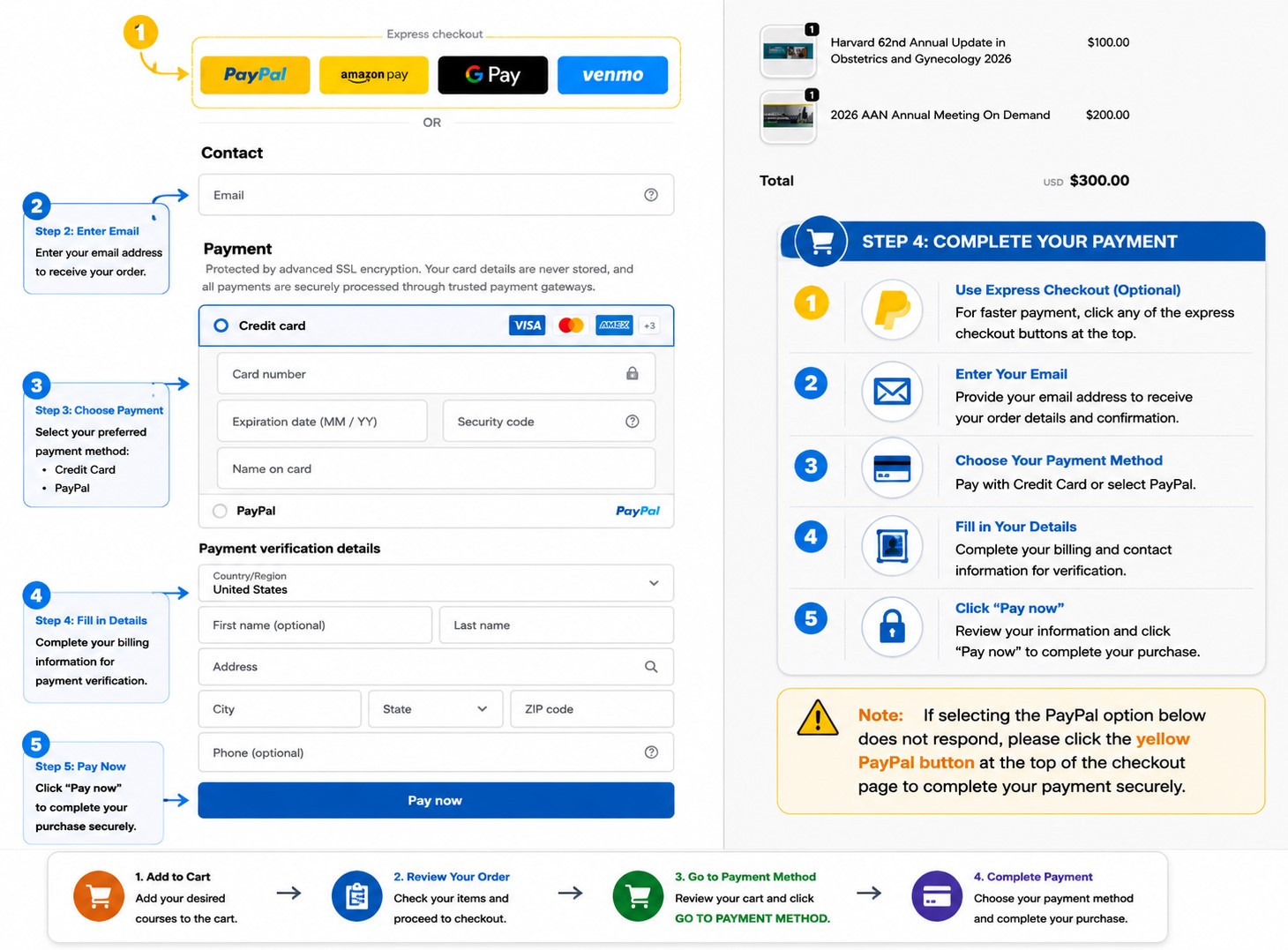Click the Card number input field

coord(436,374)
